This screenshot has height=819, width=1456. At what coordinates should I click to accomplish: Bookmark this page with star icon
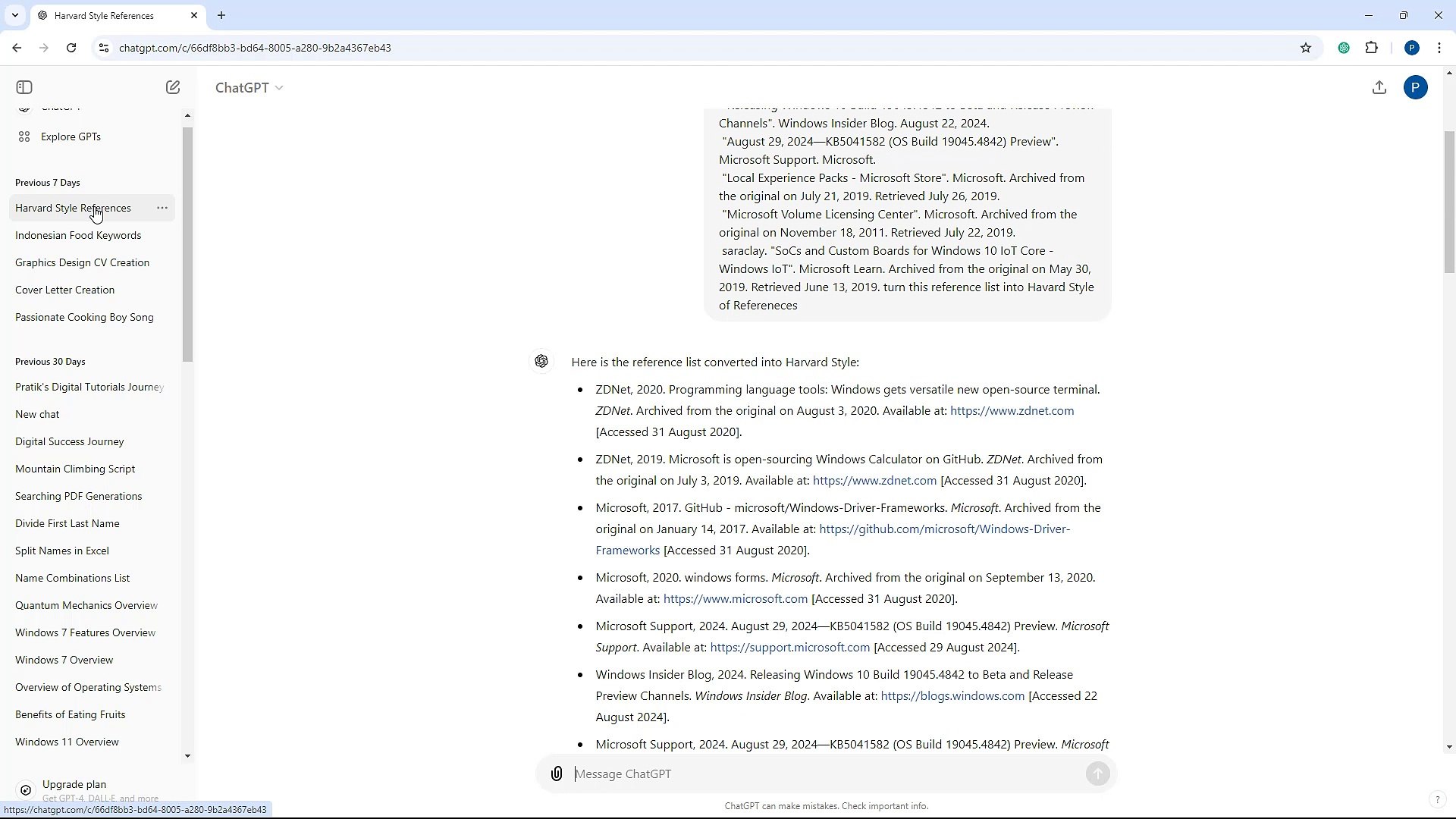[x=1306, y=48]
